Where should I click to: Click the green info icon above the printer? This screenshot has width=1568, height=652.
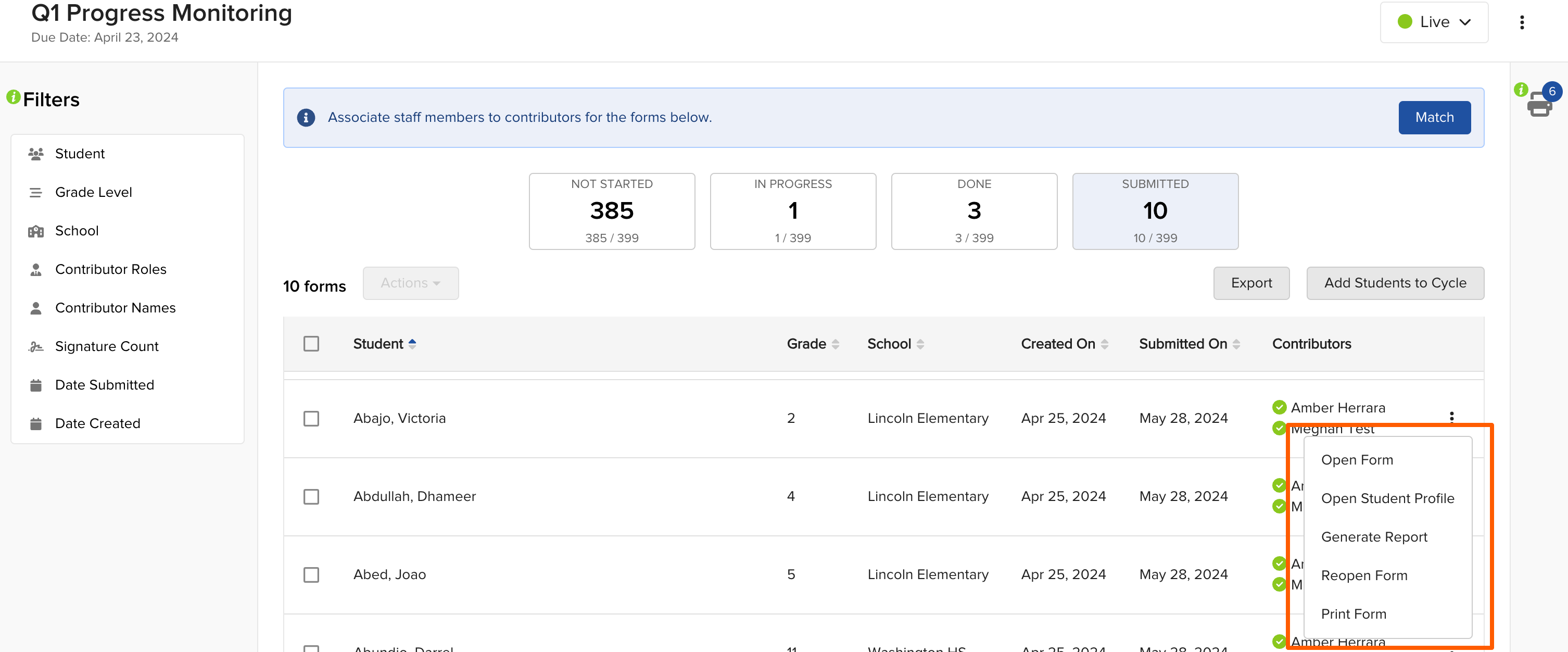pyautogui.click(x=1521, y=90)
